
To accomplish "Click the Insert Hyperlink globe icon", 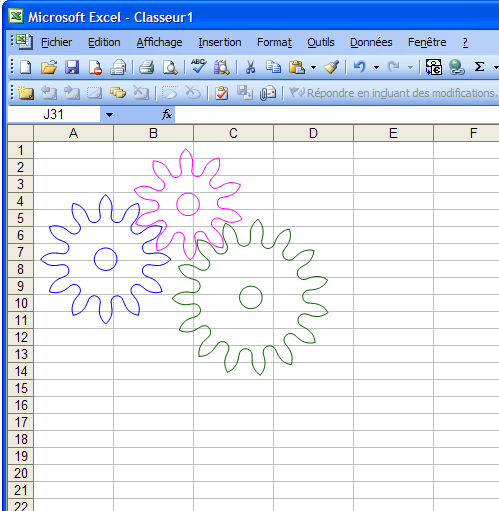I will pos(456,67).
